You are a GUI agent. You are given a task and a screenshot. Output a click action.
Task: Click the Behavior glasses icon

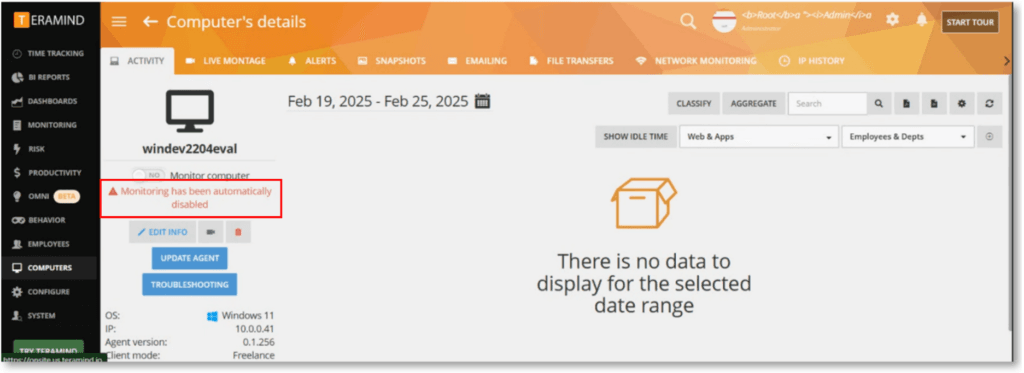(x=18, y=220)
